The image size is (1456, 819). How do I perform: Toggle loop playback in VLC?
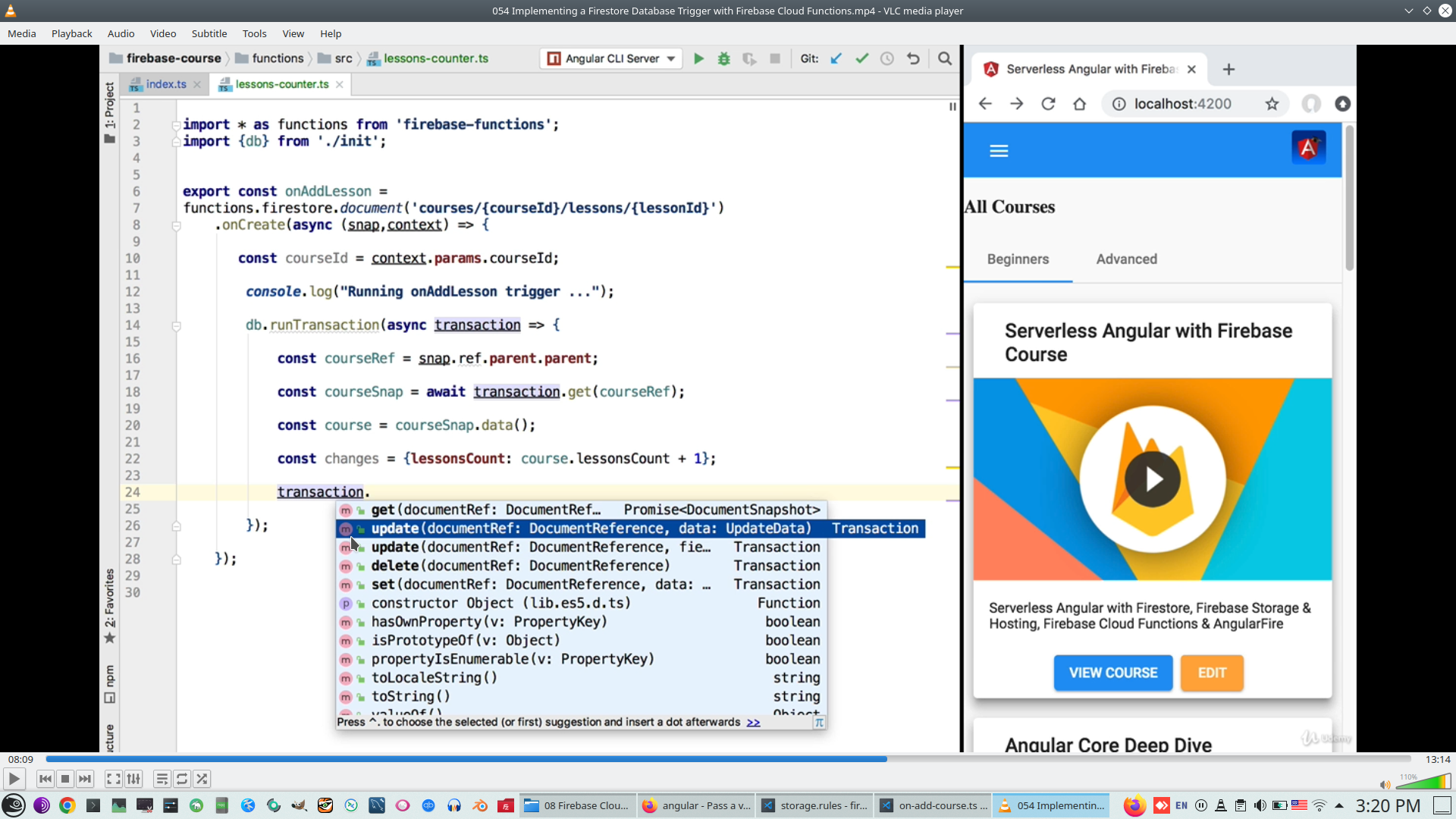(x=182, y=779)
